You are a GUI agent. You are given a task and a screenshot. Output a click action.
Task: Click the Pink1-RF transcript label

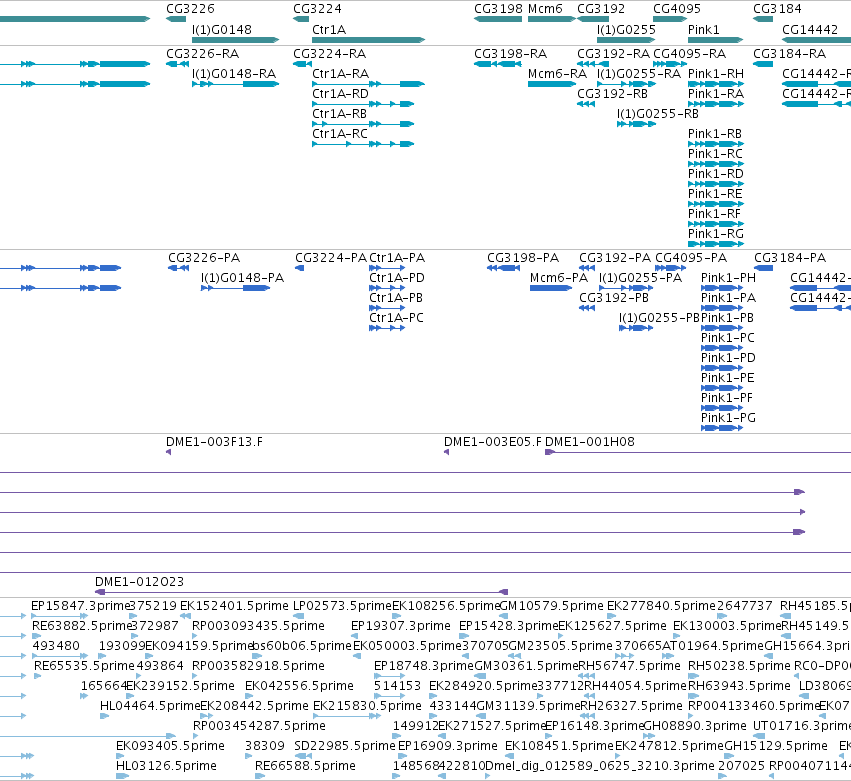(714, 214)
